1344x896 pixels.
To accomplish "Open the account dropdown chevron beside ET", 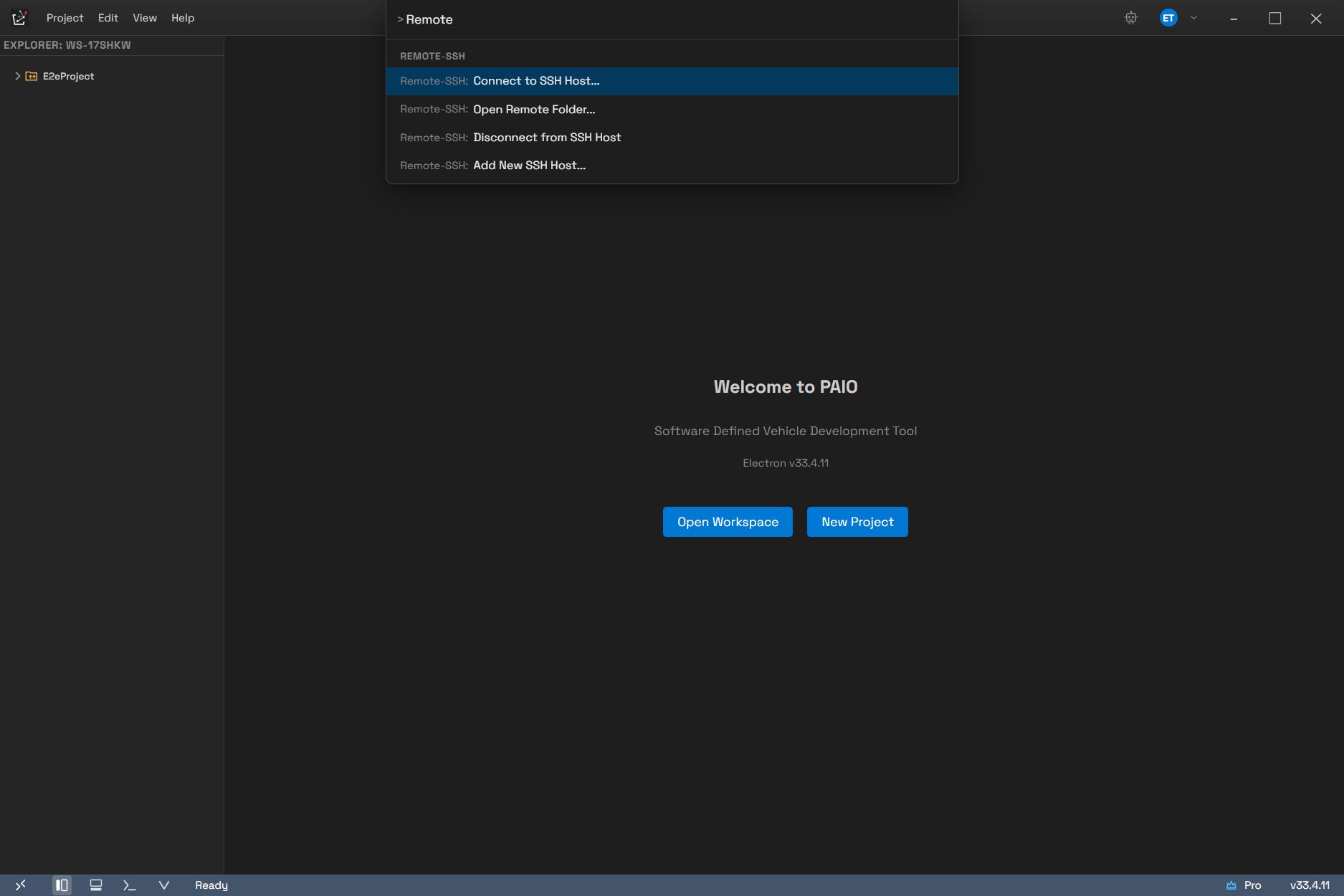I will 1193,18.
